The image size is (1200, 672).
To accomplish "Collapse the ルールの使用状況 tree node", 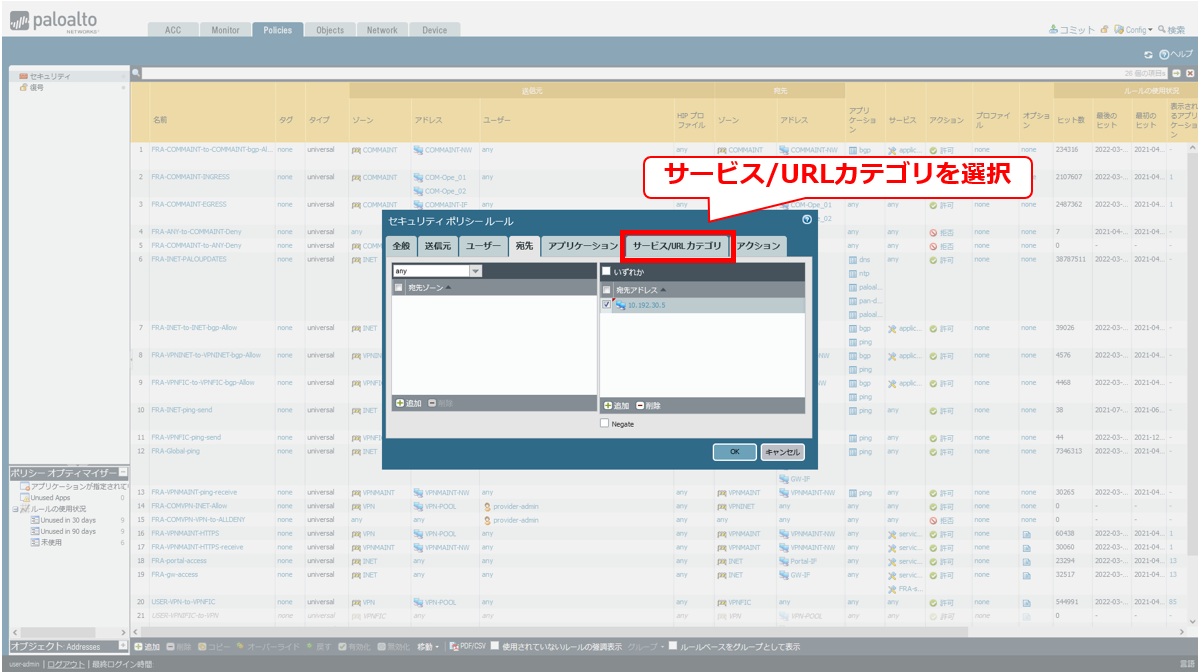I will (x=15, y=509).
